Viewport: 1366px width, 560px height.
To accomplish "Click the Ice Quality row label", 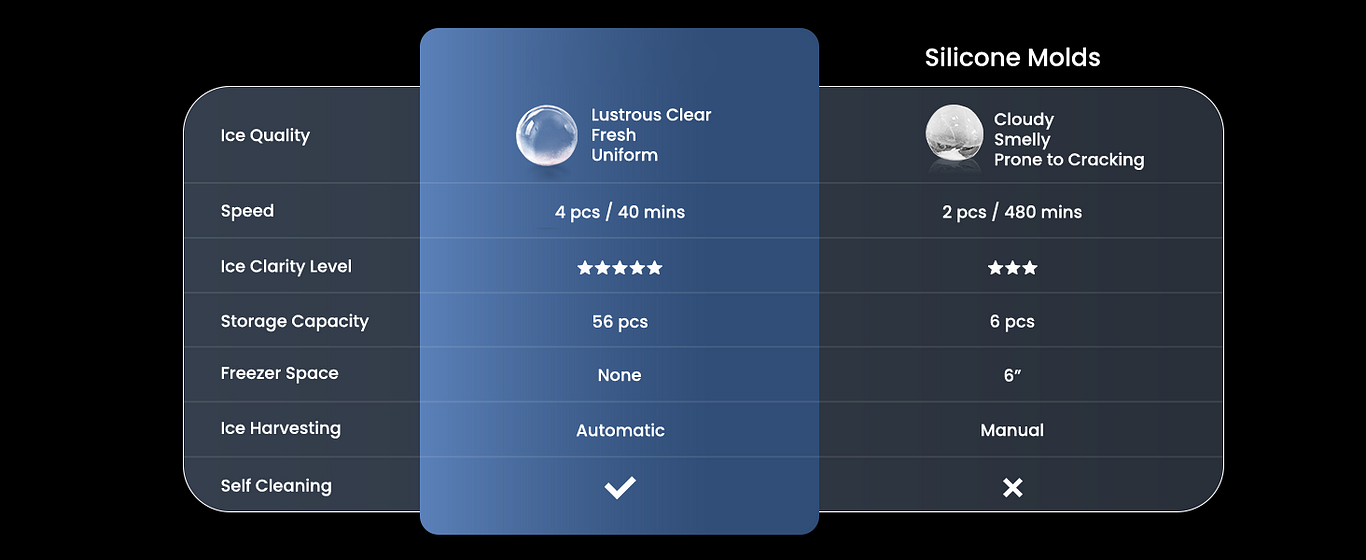I will (265, 136).
